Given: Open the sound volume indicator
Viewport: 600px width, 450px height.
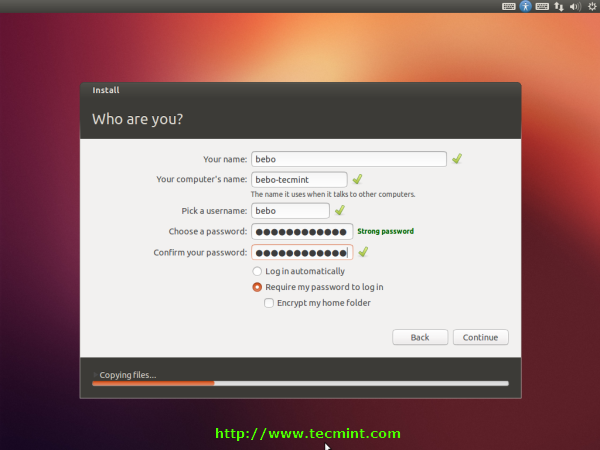Looking at the screenshot, I should (575, 7).
